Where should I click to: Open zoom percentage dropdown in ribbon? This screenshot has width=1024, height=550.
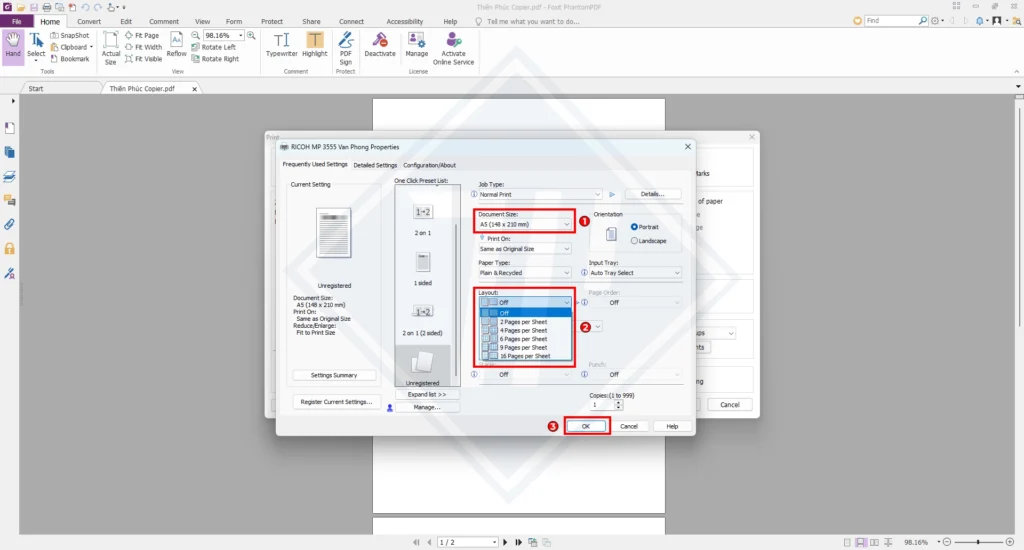240,35
